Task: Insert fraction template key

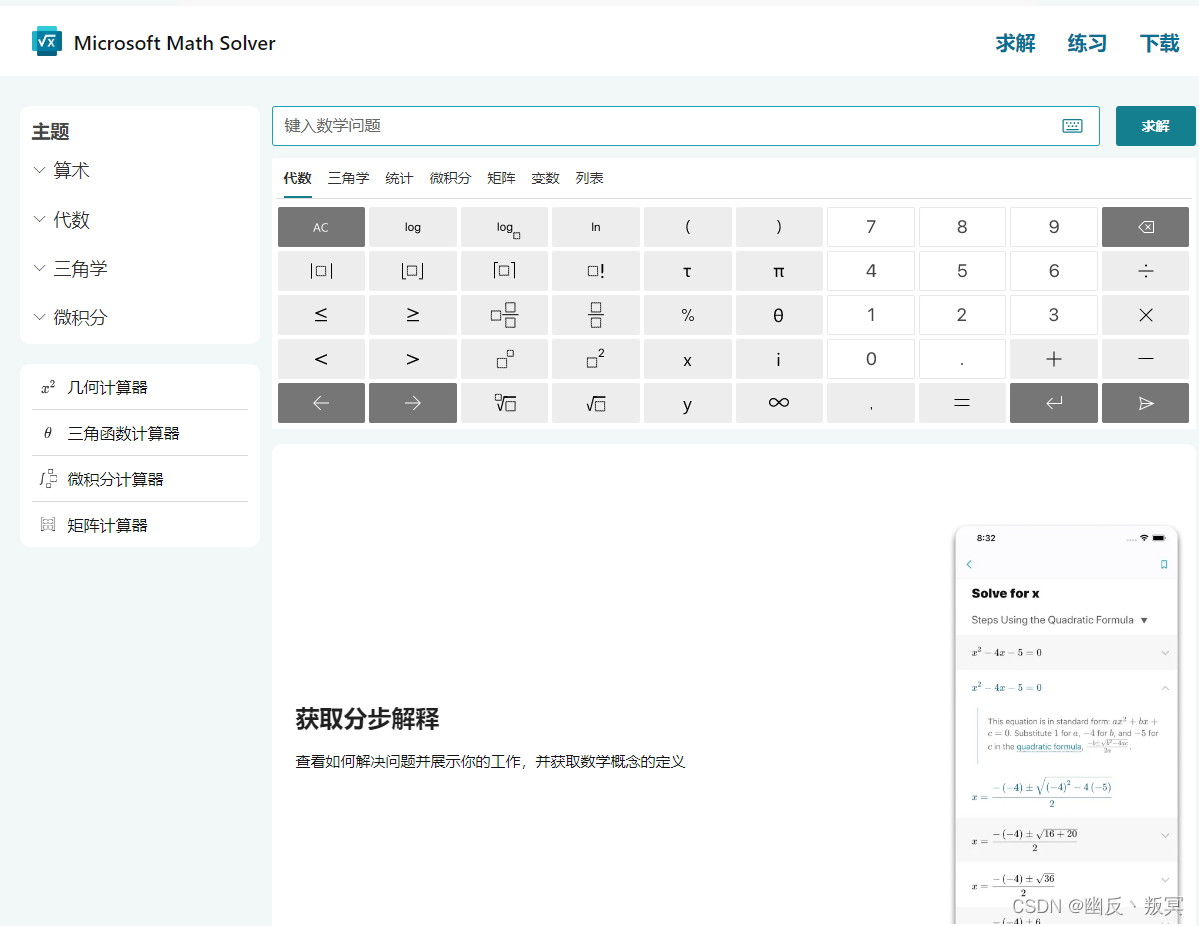Action: click(x=596, y=315)
